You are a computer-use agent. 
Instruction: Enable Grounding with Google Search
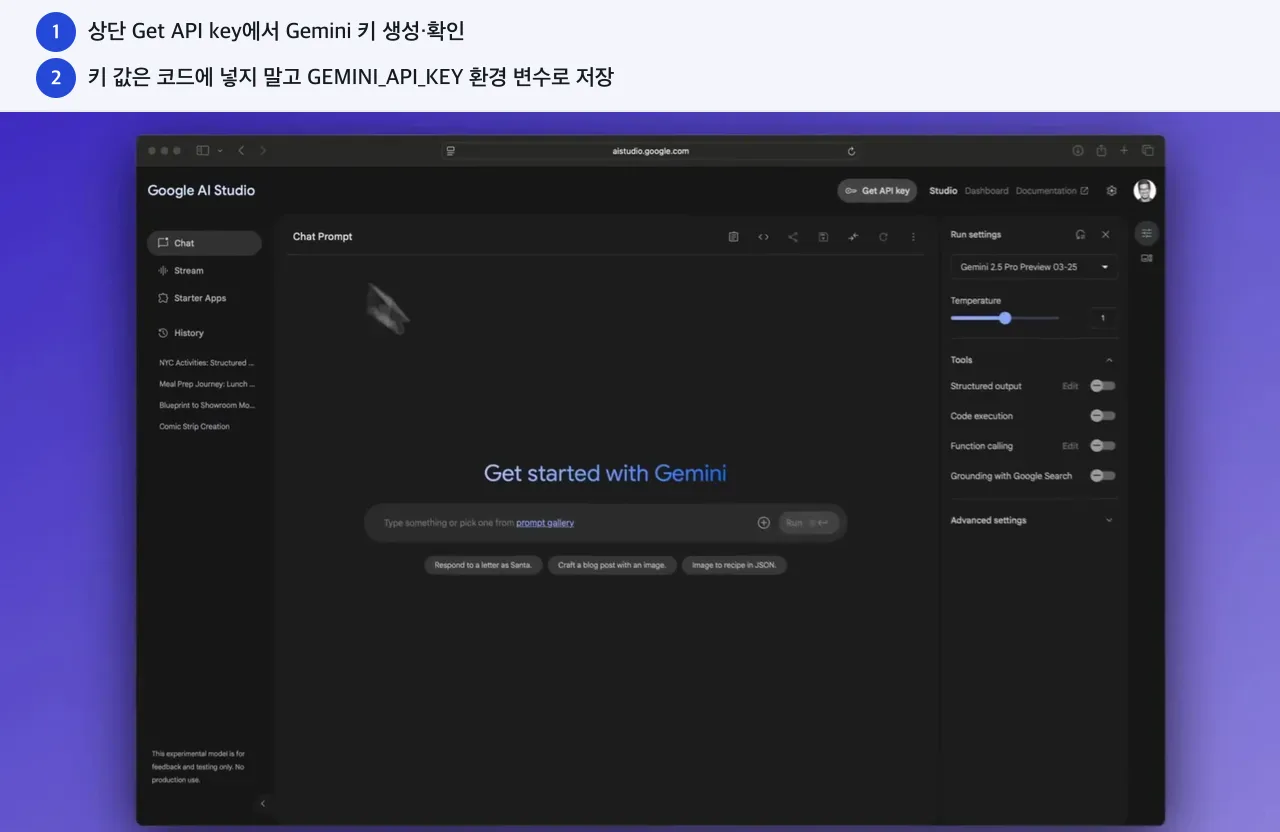(1103, 476)
